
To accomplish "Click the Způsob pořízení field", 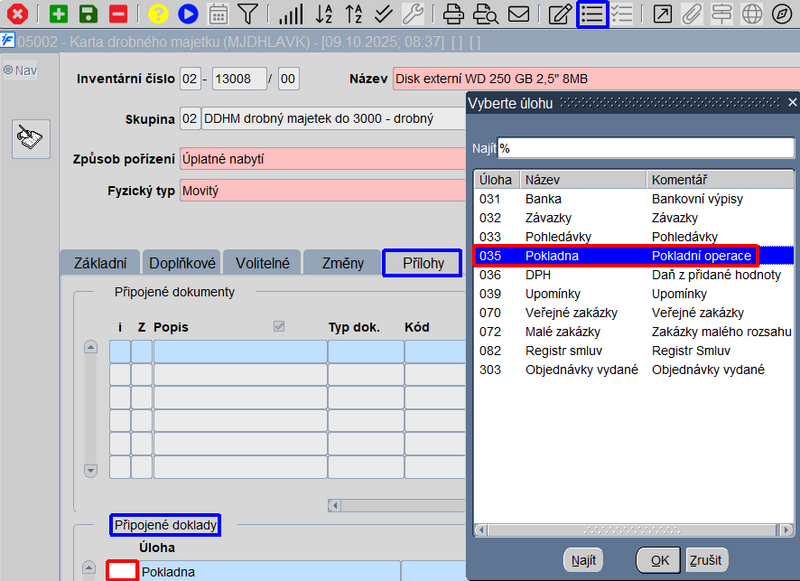I will (x=322, y=159).
